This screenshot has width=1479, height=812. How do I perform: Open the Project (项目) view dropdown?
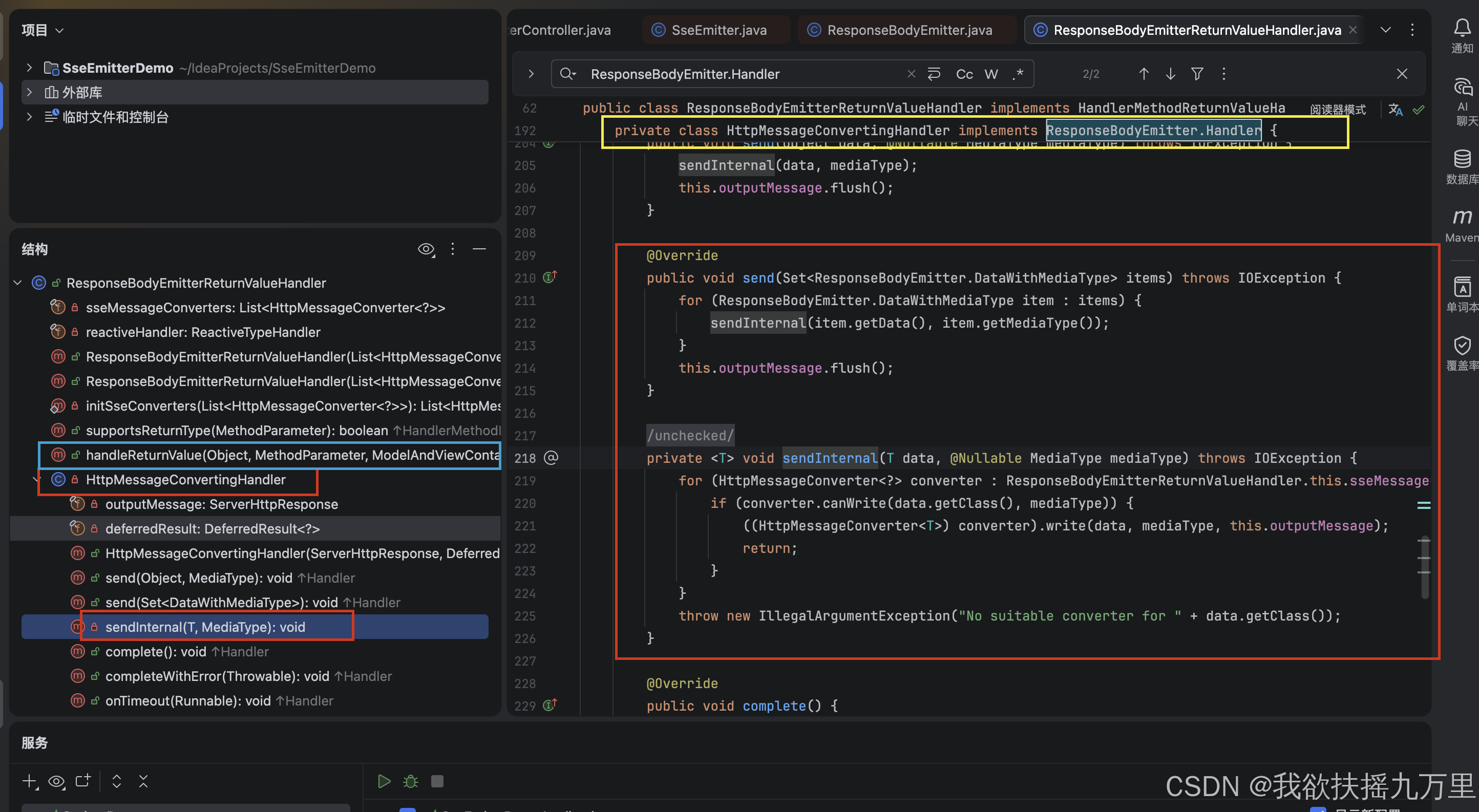pos(43,30)
